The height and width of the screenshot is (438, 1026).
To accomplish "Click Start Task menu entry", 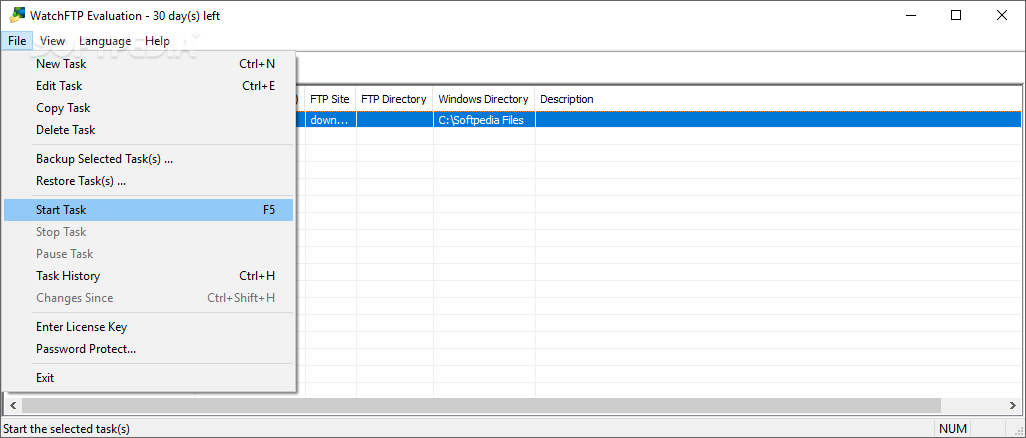I will click(149, 210).
